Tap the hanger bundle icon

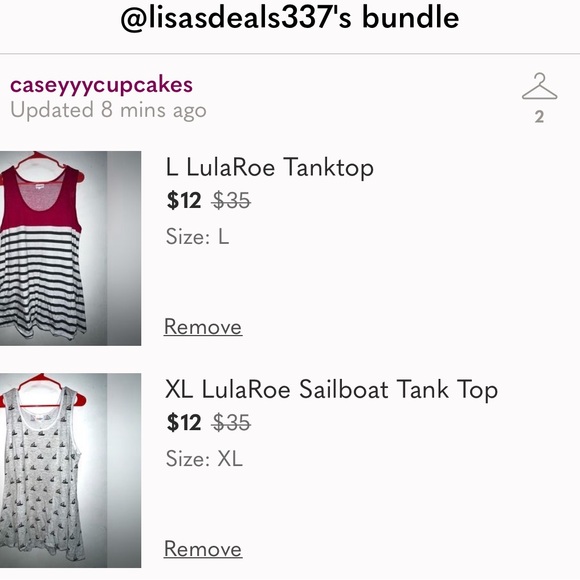[x=539, y=86]
